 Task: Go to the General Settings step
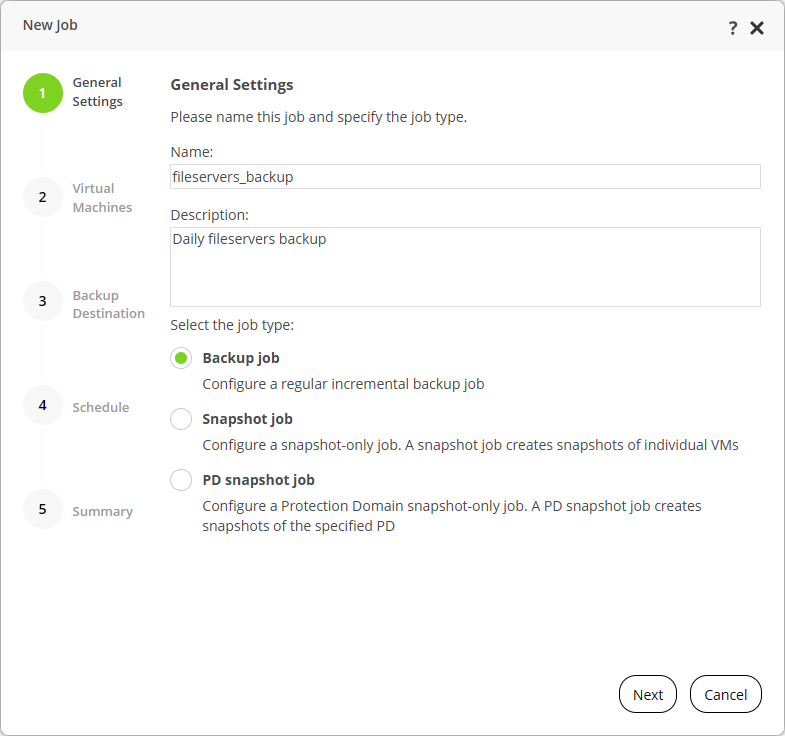(97, 92)
